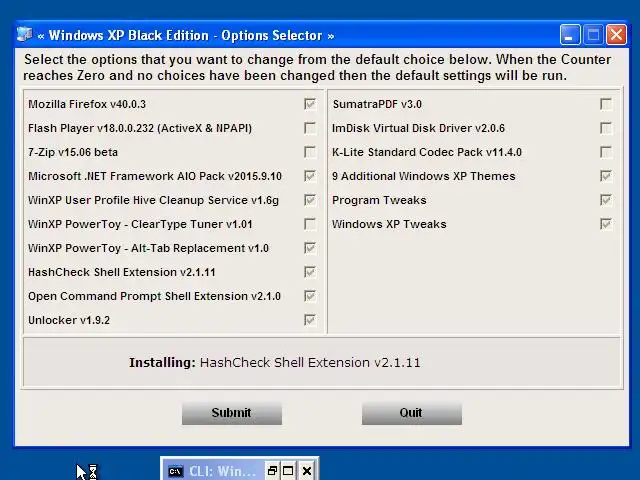Click 'K-Lite Standard Codec Pack v11.4.0' label
640x480 pixels.
427,152
